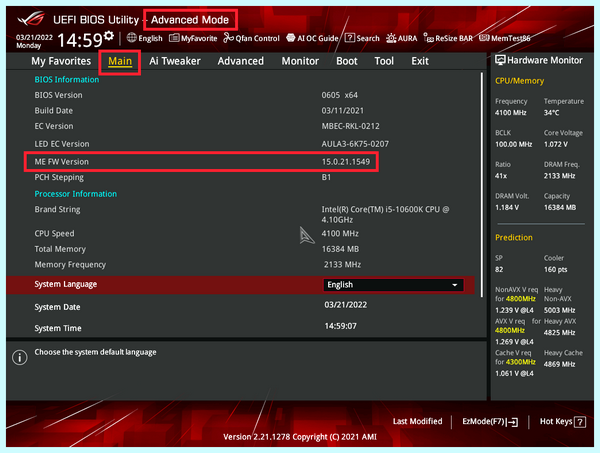Image resolution: width=600 pixels, height=453 pixels.
Task: Click the Processor Information heading
Action: coord(75,194)
